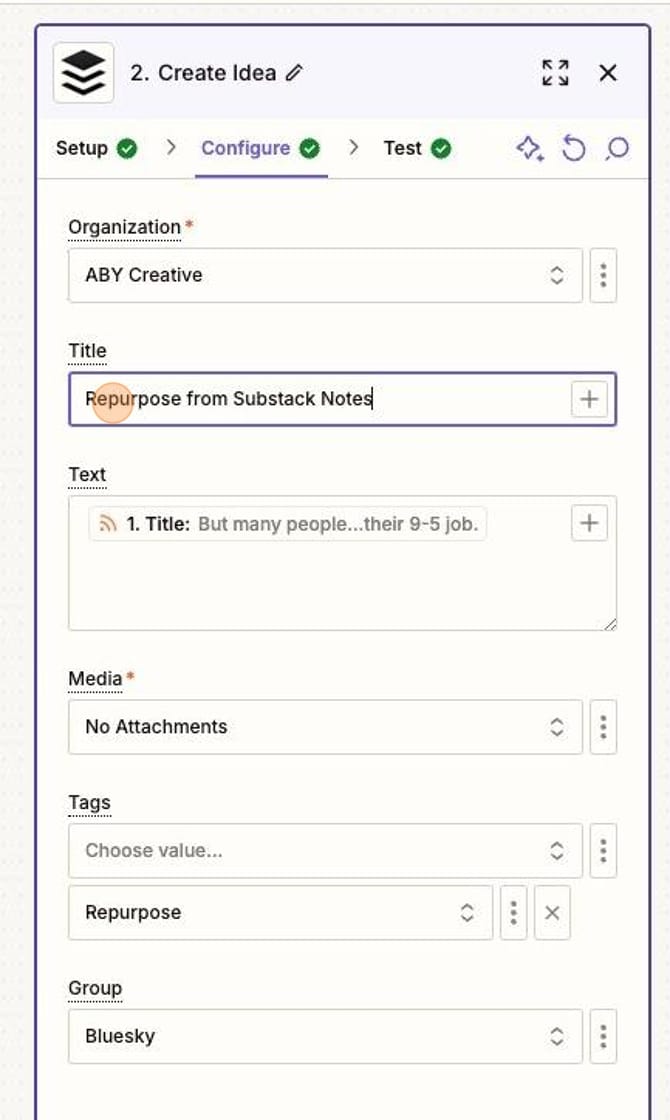This screenshot has height=1120, width=670.
Task: Click the Title field label
Action: [87, 351]
